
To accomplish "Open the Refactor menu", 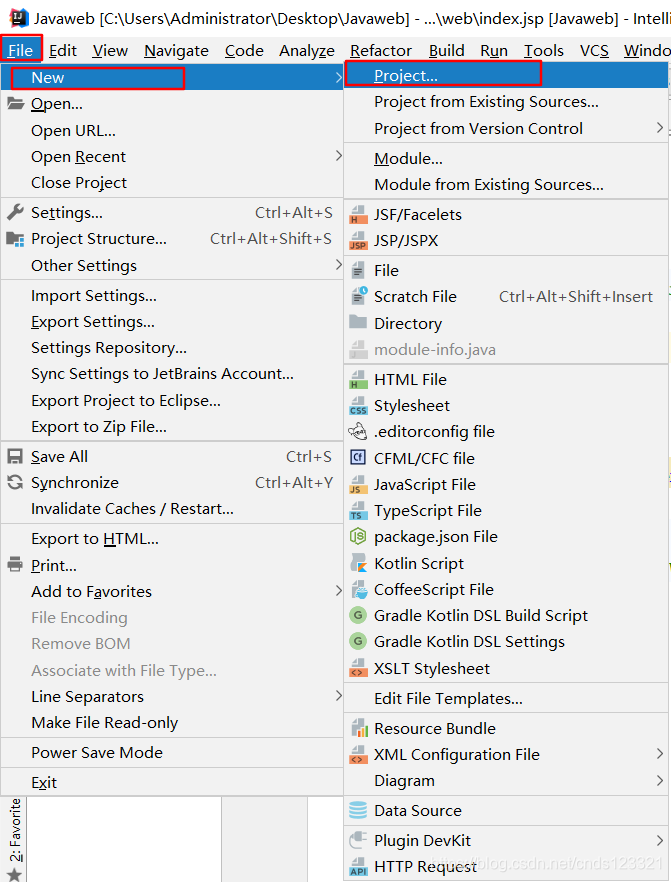I will (x=381, y=51).
